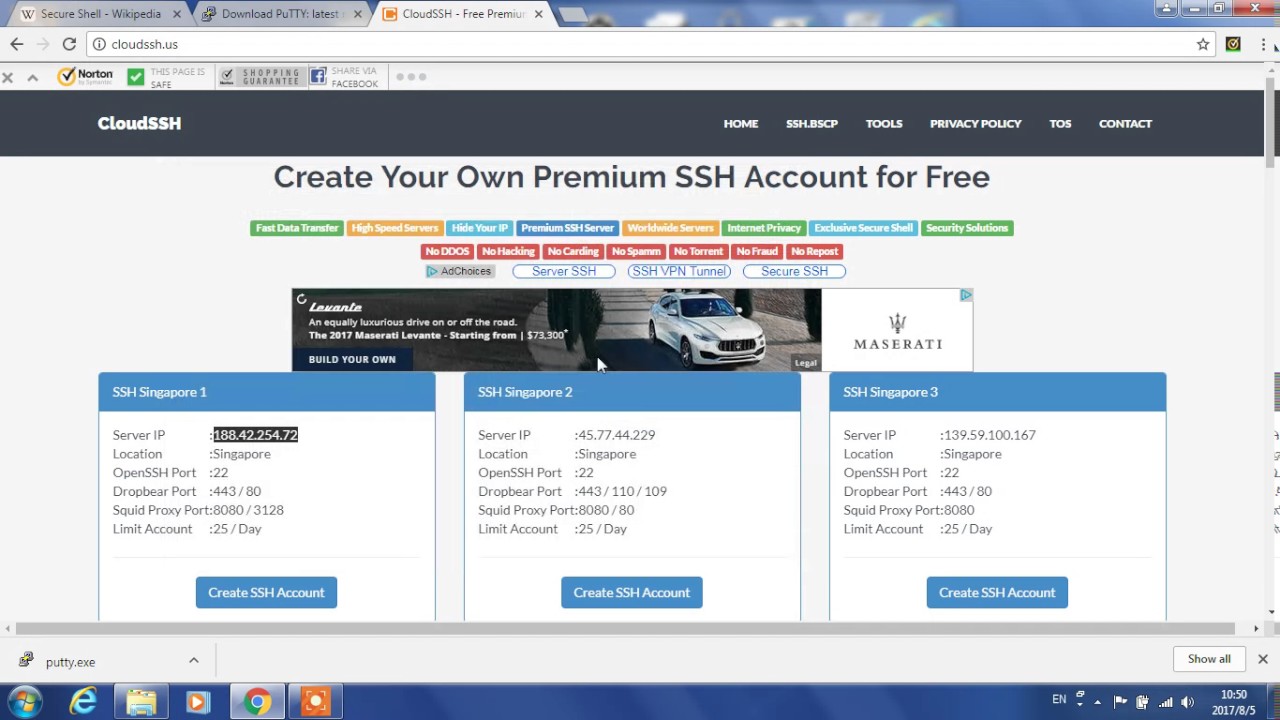Image resolution: width=1280 pixels, height=720 pixels.
Task: Open Chrome taskbar icon
Action: click(257, 702)
